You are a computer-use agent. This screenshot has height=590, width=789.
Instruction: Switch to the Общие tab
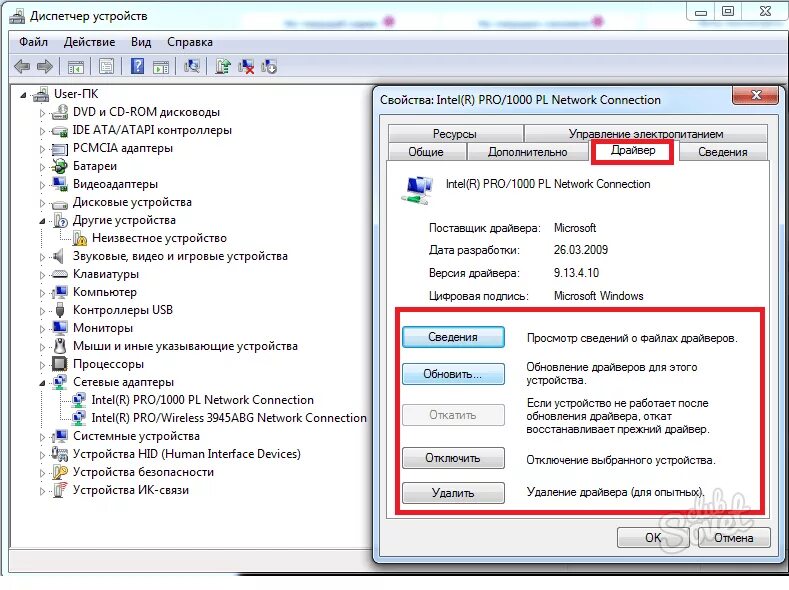426,152
